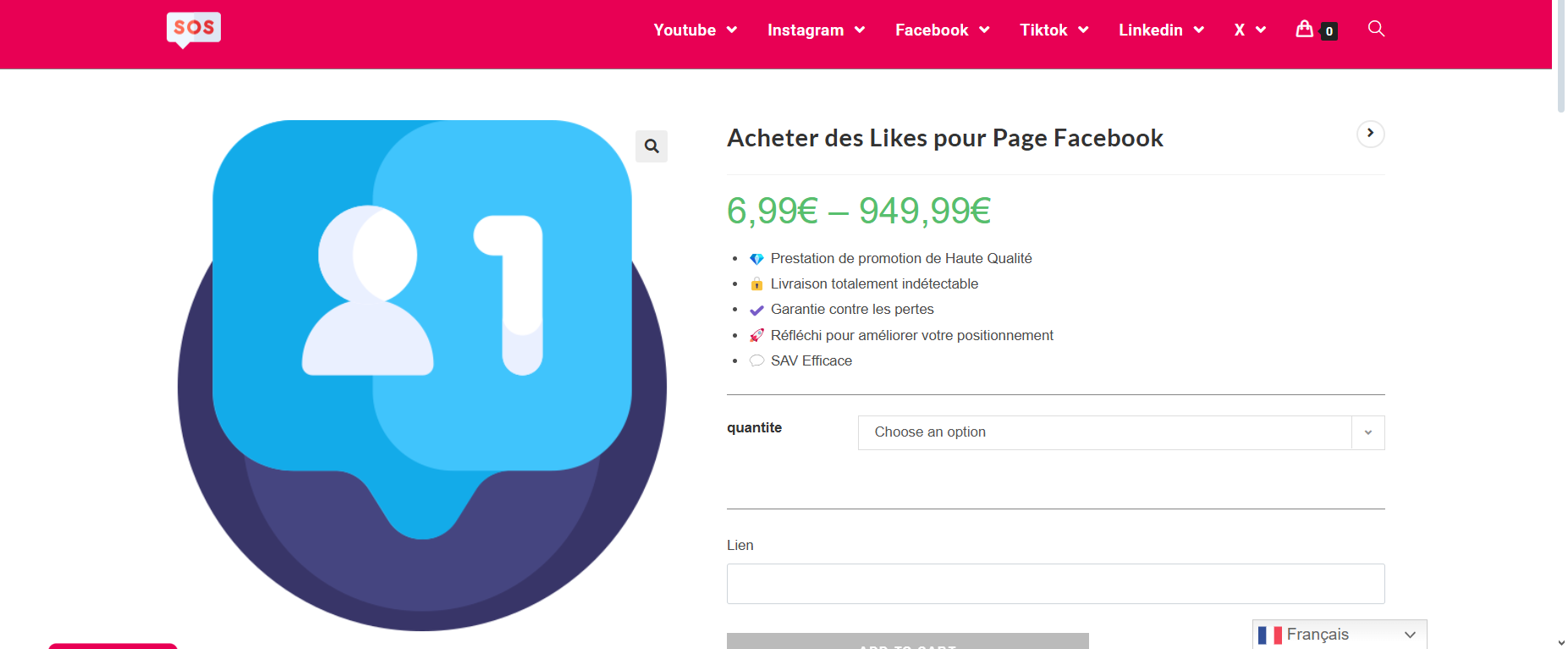Screen dimensions: 1568x649
Task: Click the Add to Cart button
Action: pyautogui.click(x=907, y=642)
